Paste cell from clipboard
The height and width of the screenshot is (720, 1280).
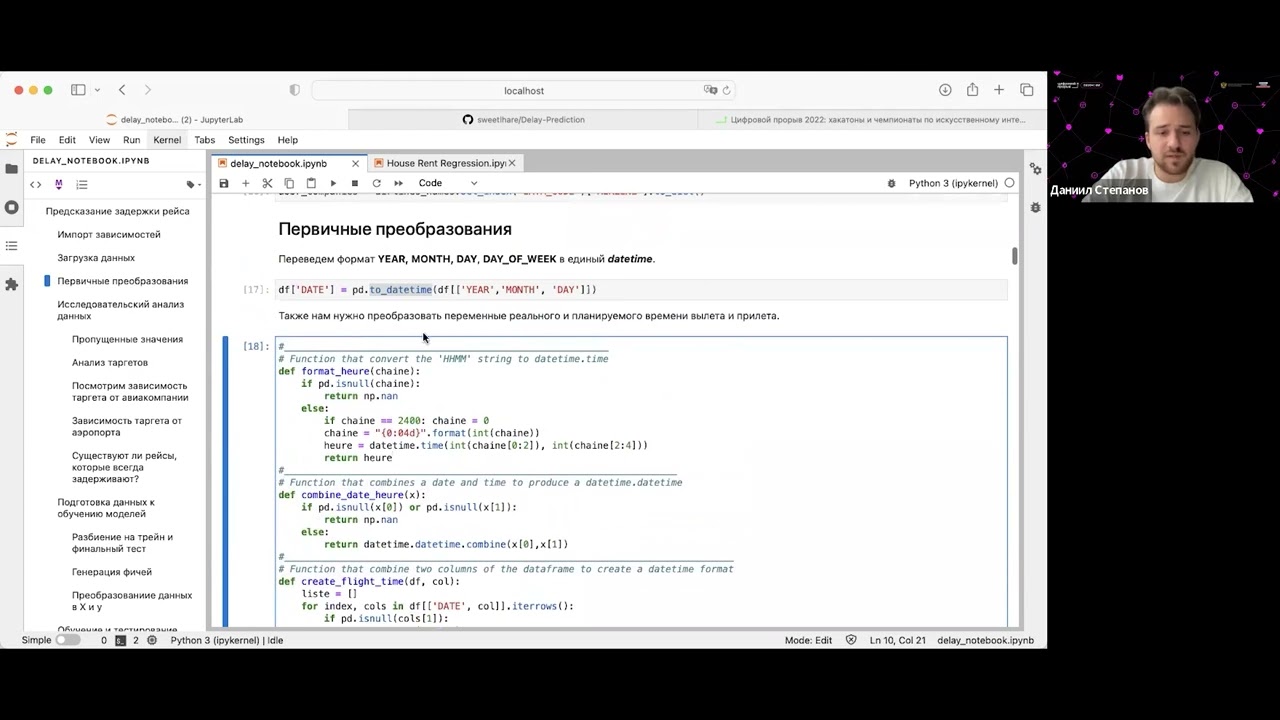click(311, 183)
